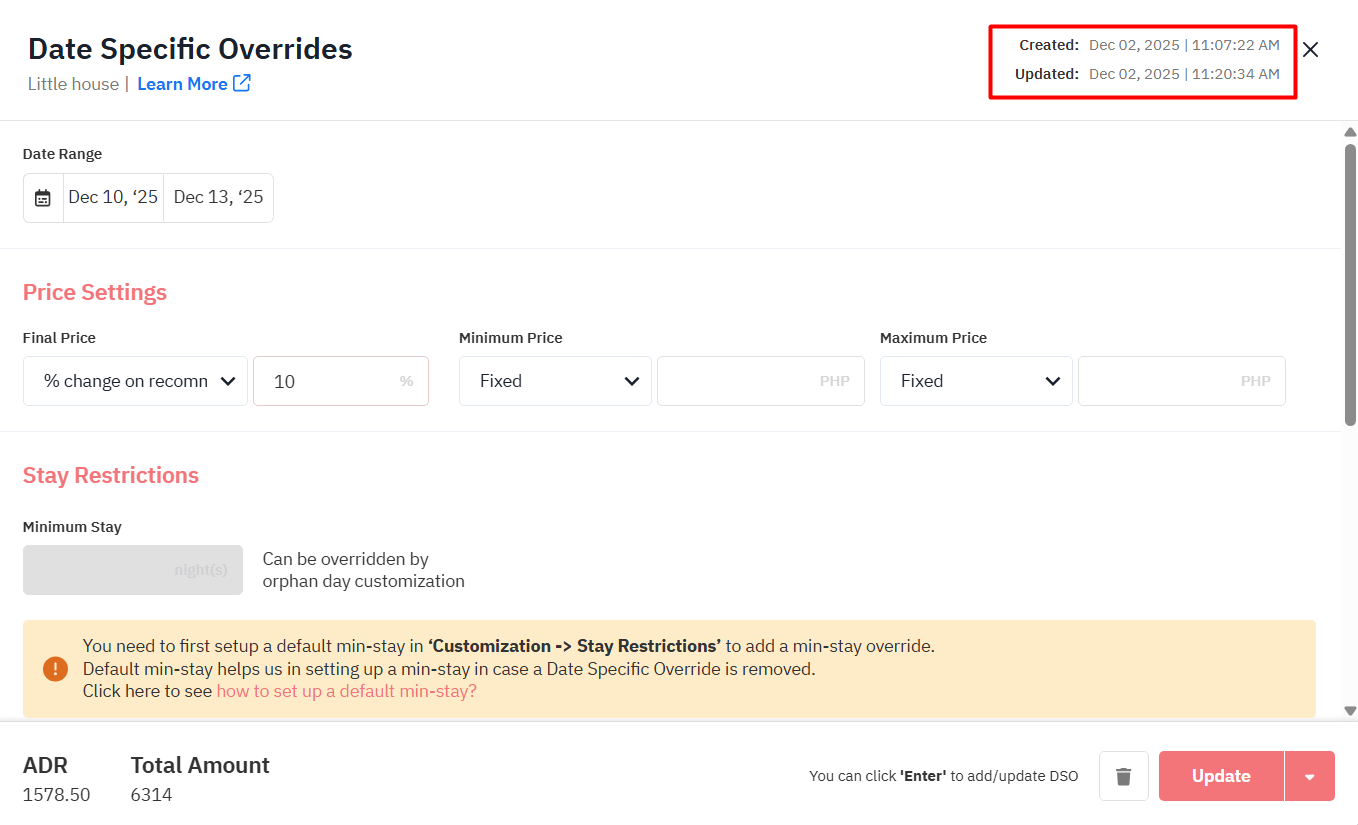Click the scrollbar up arrow
Screen dimensions: 1358x825
tap(1350, 132)
